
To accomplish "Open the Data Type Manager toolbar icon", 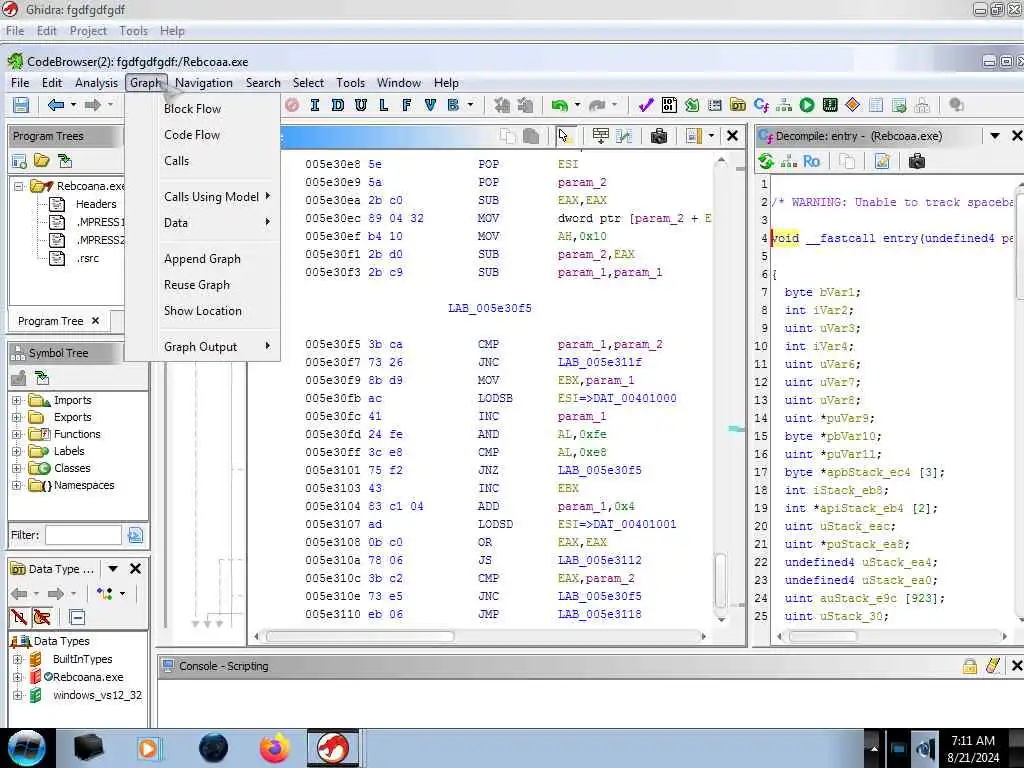I will 738,105.
